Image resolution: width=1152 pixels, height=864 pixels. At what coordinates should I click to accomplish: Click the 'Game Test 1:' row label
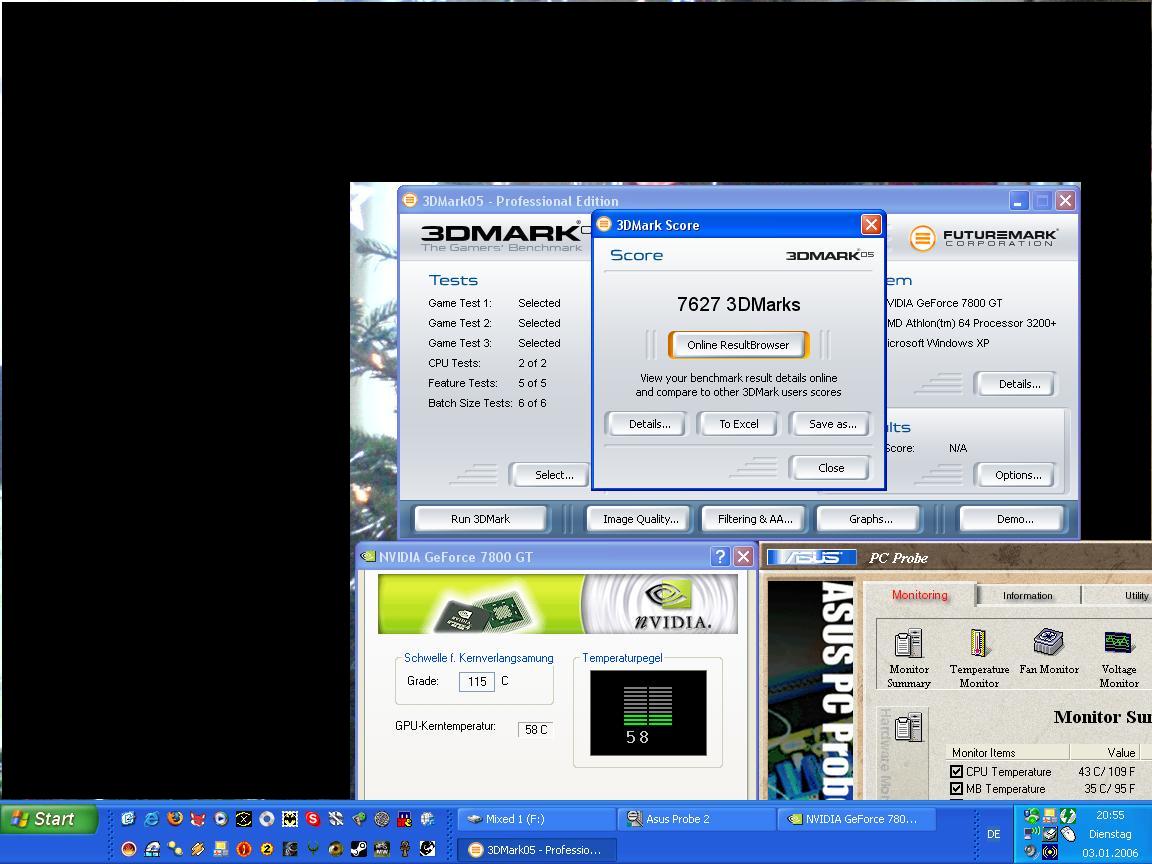point(460,303)
